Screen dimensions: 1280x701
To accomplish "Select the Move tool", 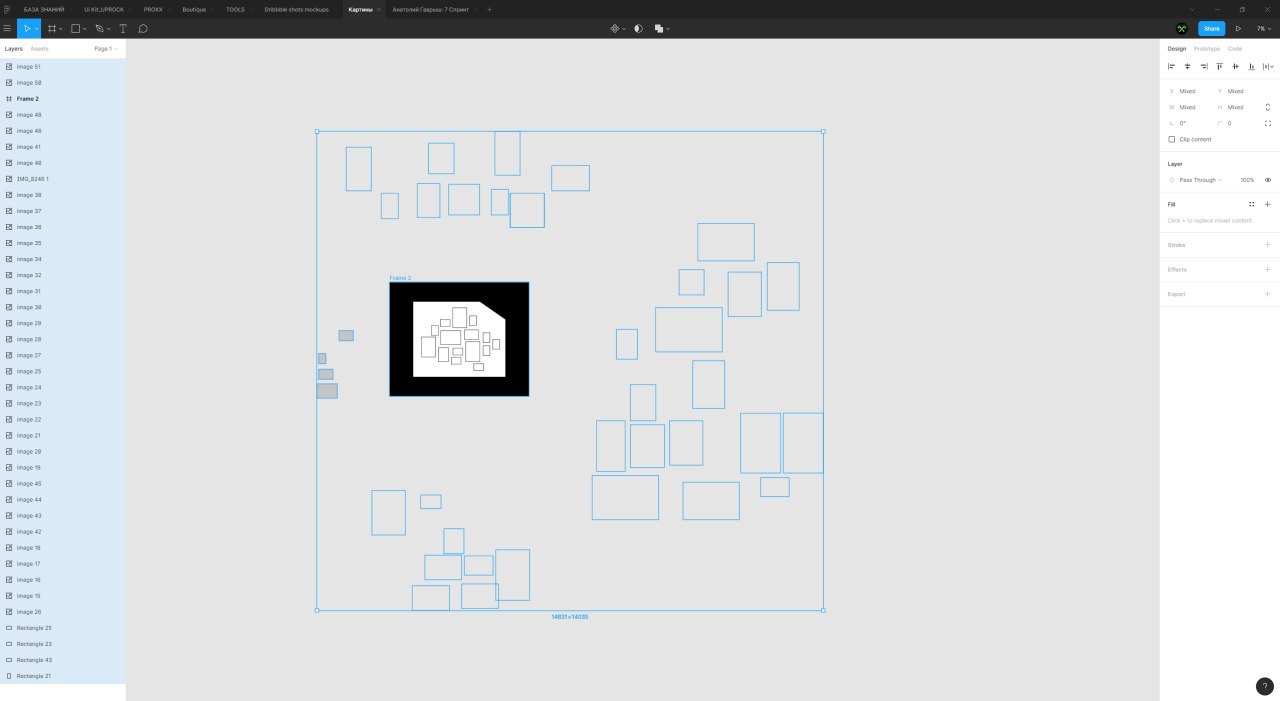I will click(27, 28).
